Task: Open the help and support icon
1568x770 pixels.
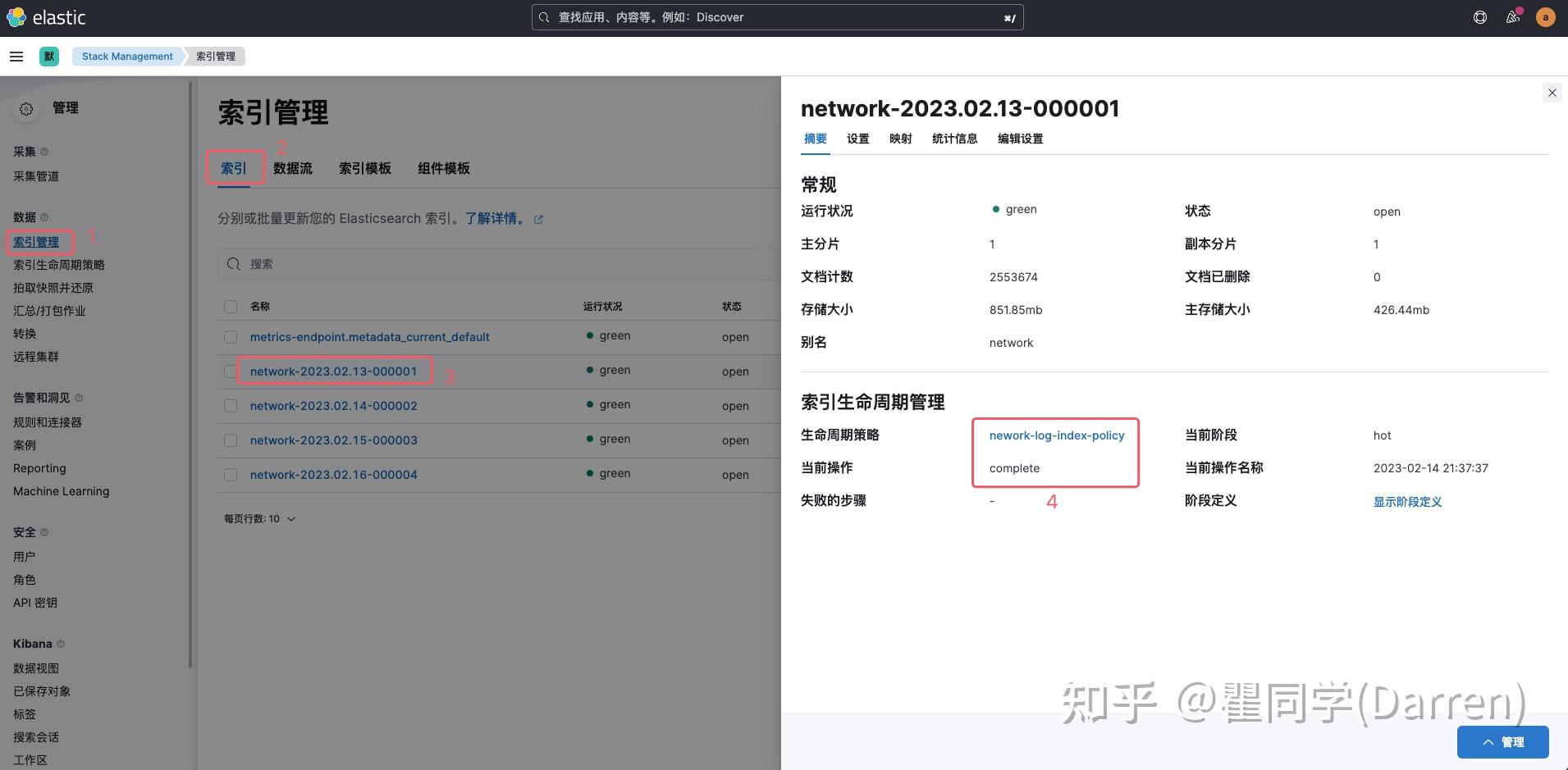Action: tap(1479, 16)
